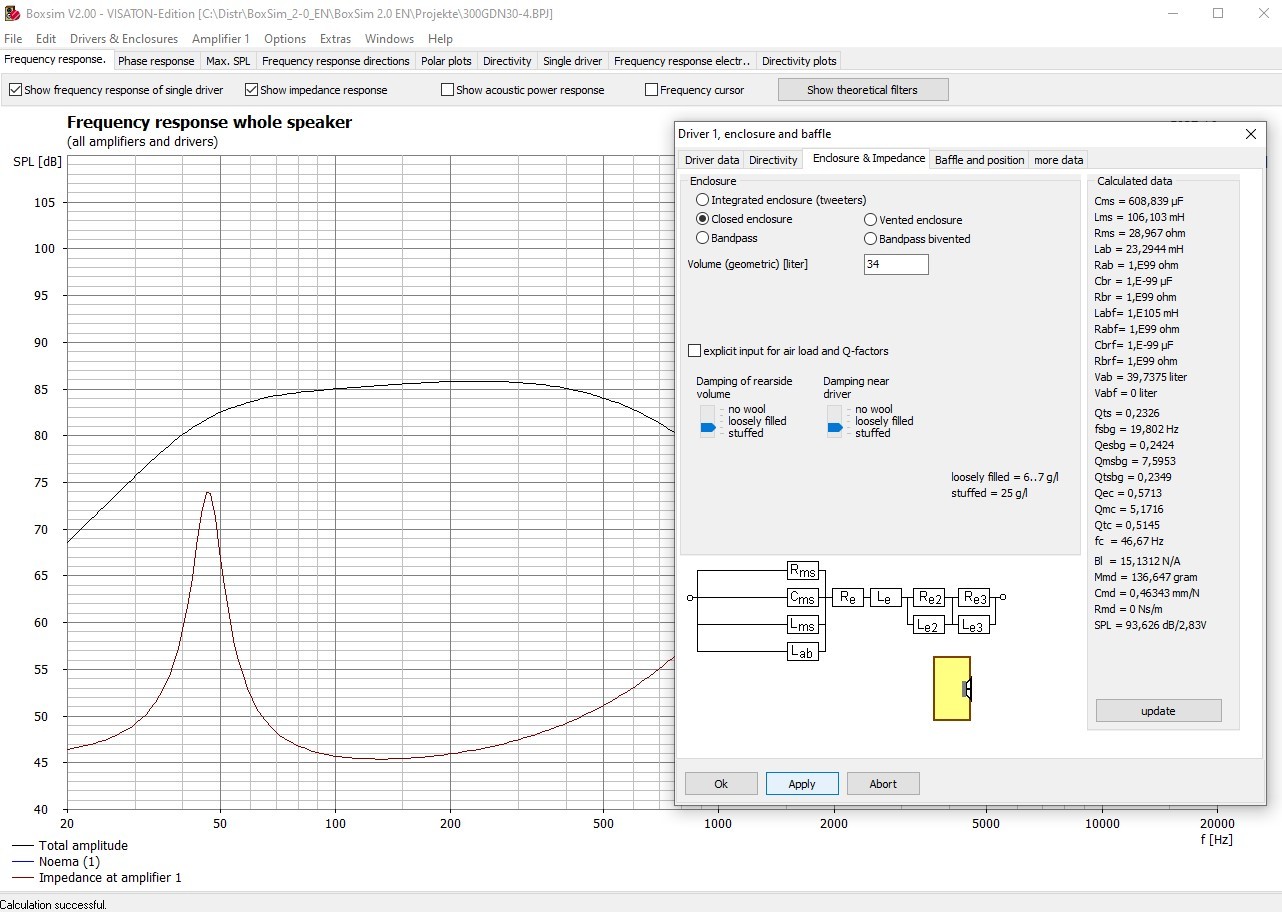The width and height of the screenshot is (1282, 912).
Task: Close the Driver 1 enclosure dialog
Action: (x=1250, y=134)
